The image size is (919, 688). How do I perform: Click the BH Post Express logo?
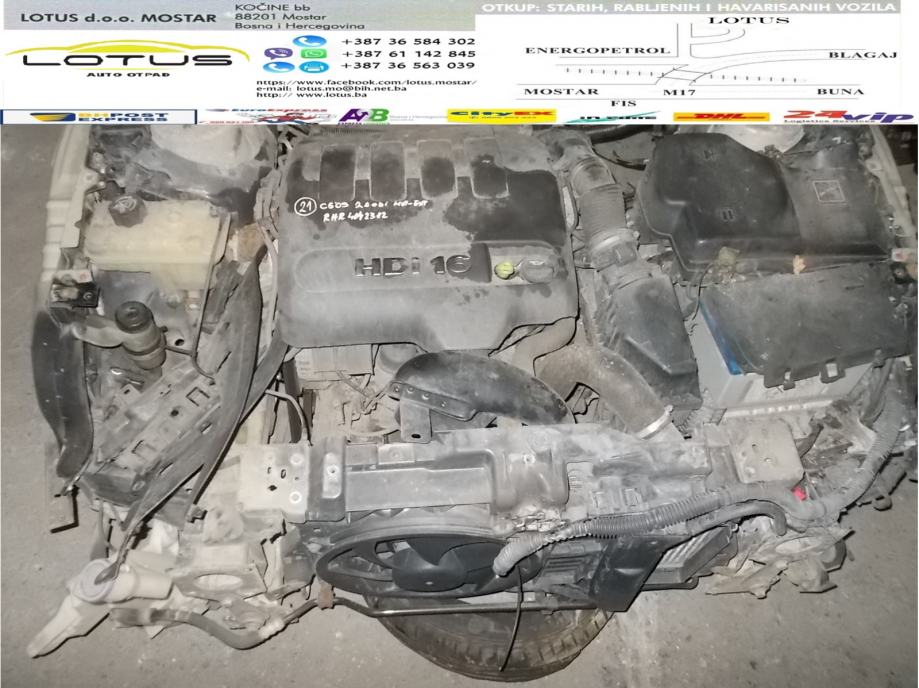(x=98, y=117)
